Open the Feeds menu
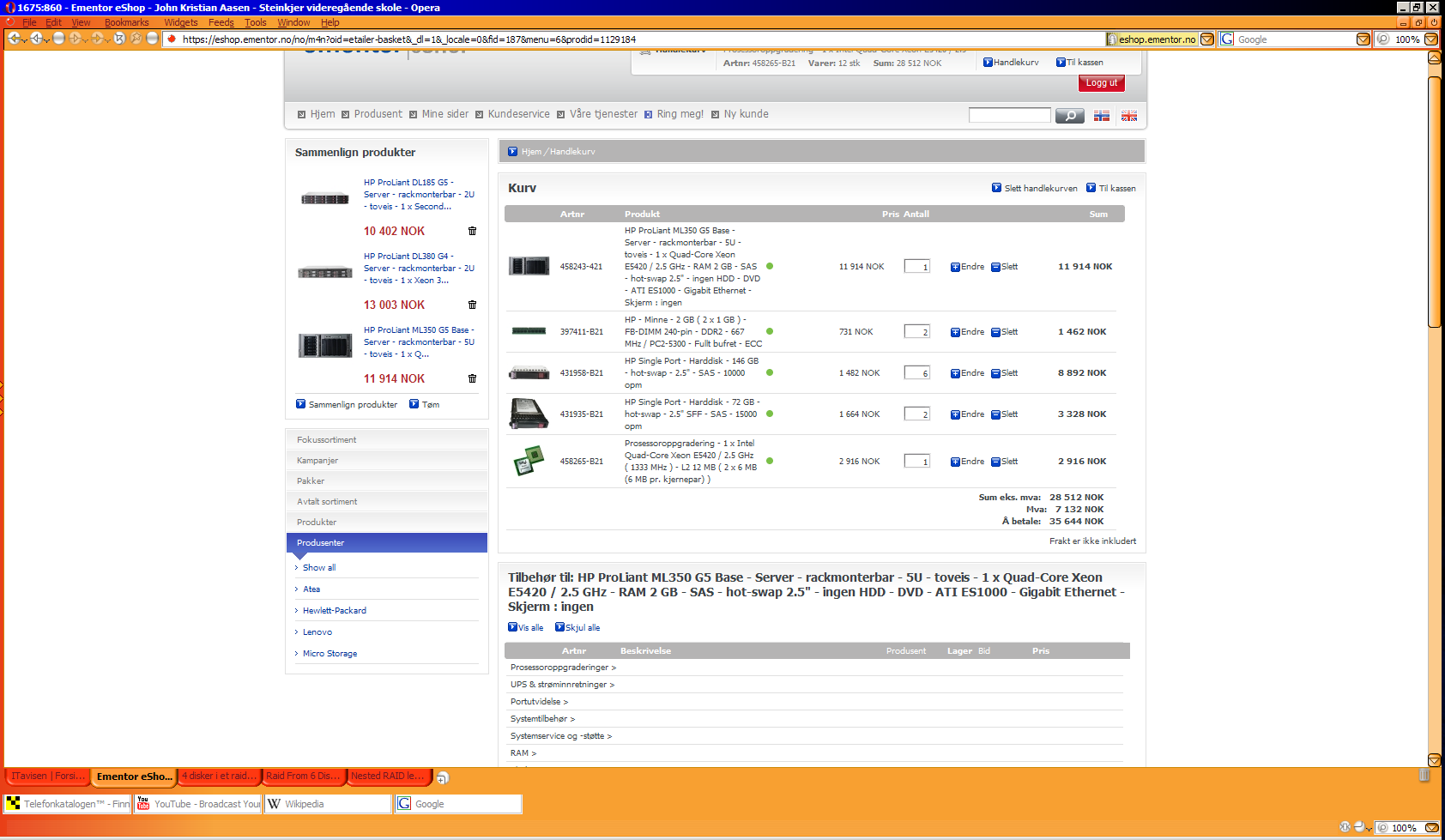The image size is (1445, 840). 221,22
